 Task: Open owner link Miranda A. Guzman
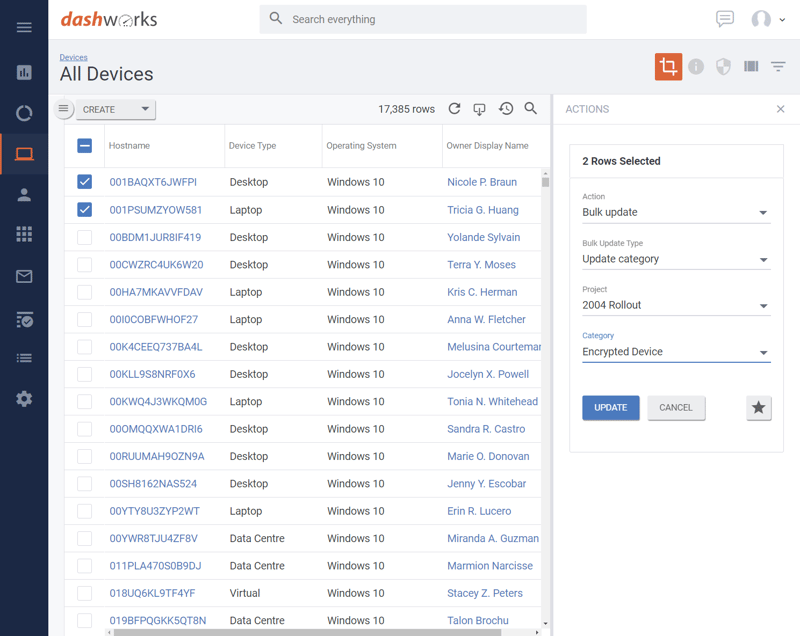[x=493, y=538]
